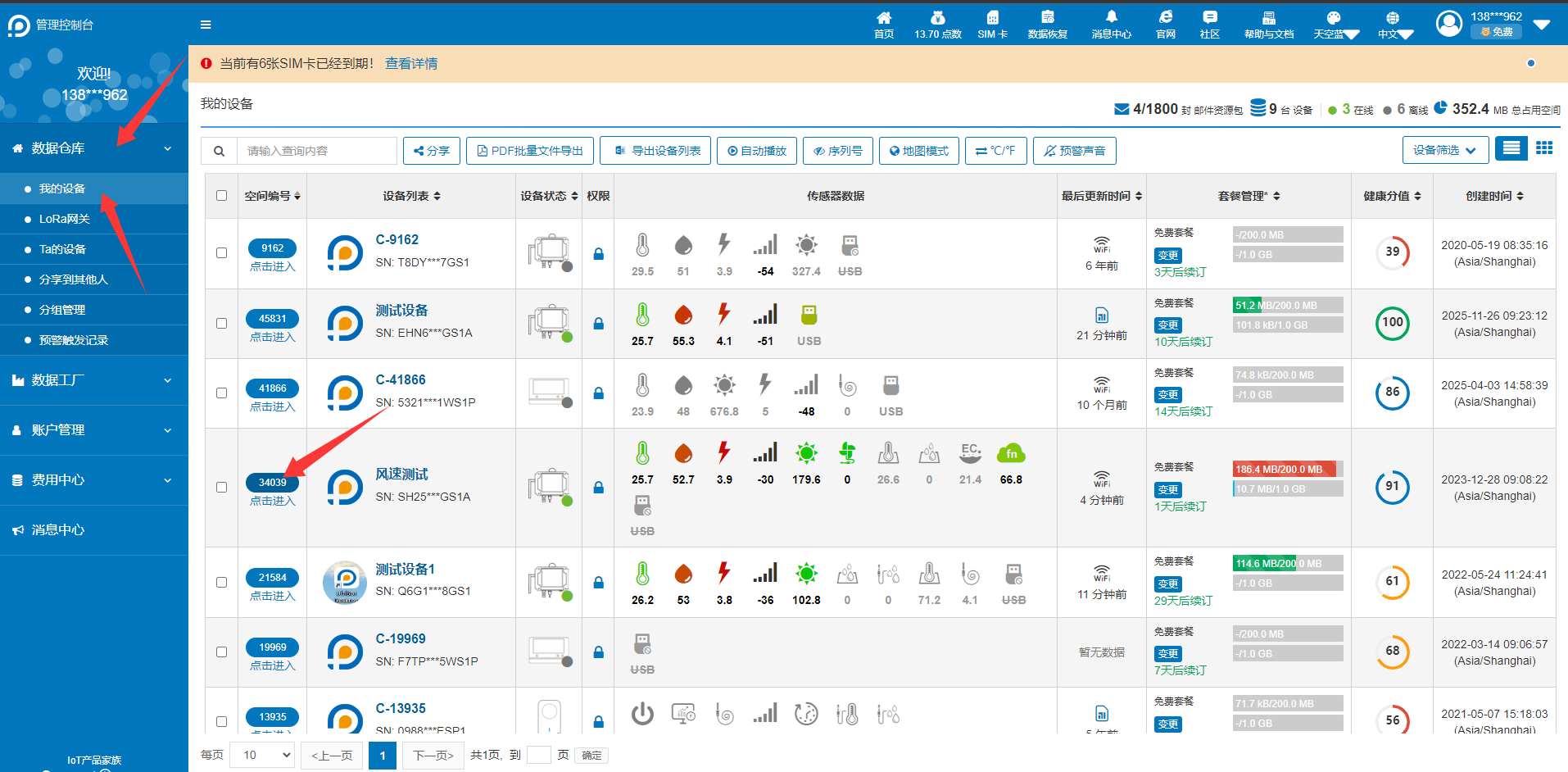This screenshot has height=772, width=1568.
Task: Click the green fn cloud icon for 风速测试
Action: click(x=1011, y=453)
